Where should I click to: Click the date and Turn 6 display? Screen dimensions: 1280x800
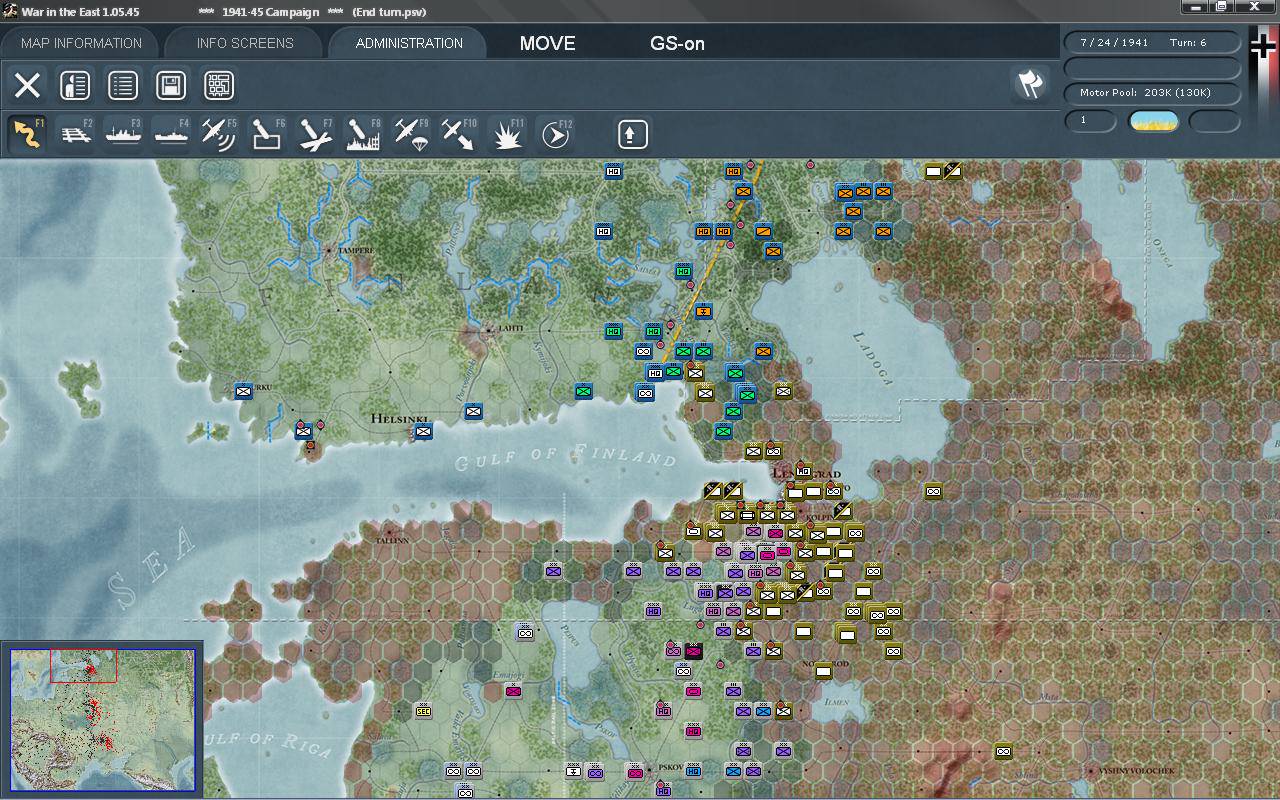pos(1152,43)
